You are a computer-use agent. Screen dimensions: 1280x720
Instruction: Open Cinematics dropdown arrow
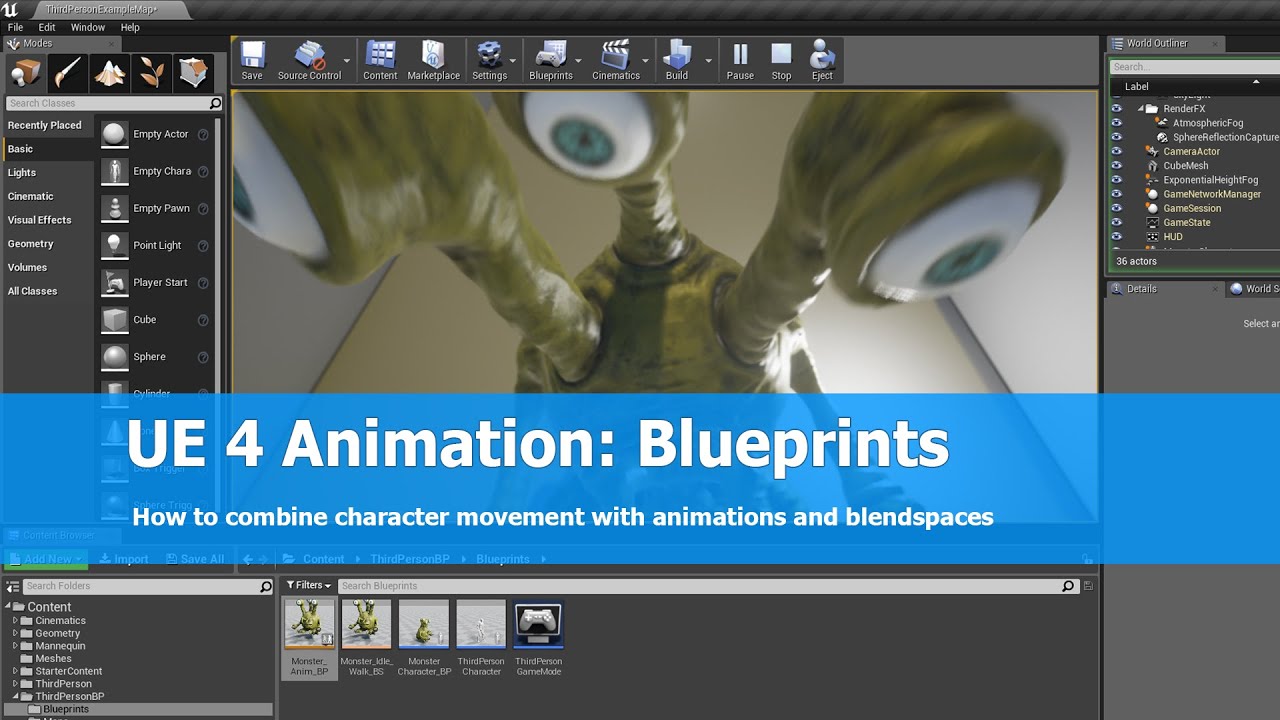645,61
